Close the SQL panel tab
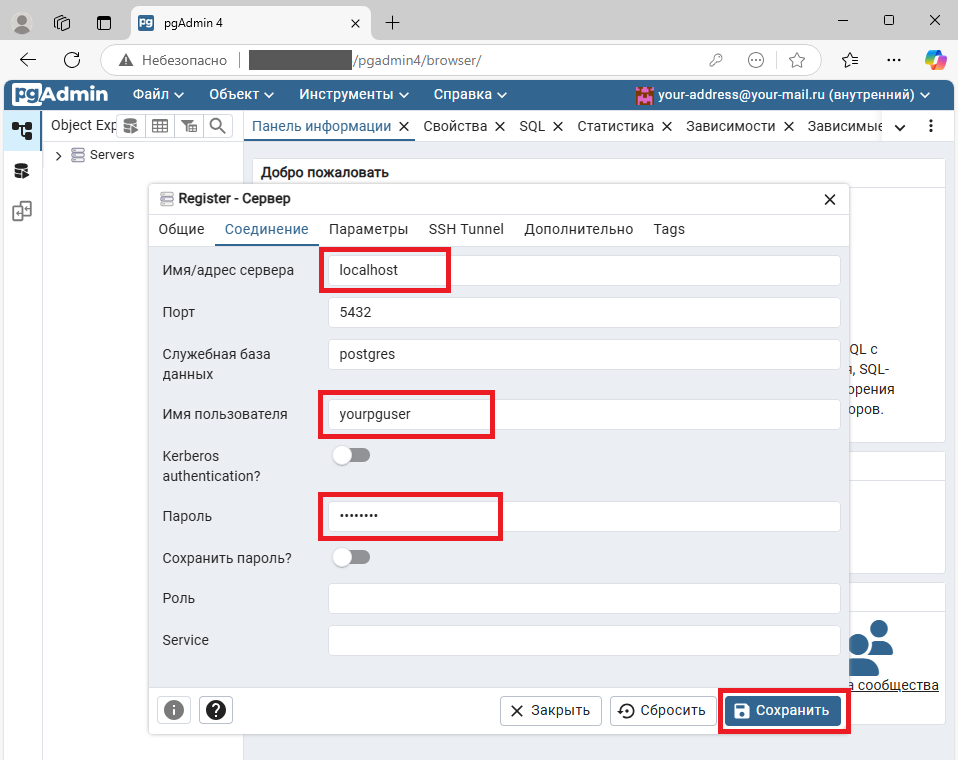Screen dimensions: 958x760 (558, 126)
